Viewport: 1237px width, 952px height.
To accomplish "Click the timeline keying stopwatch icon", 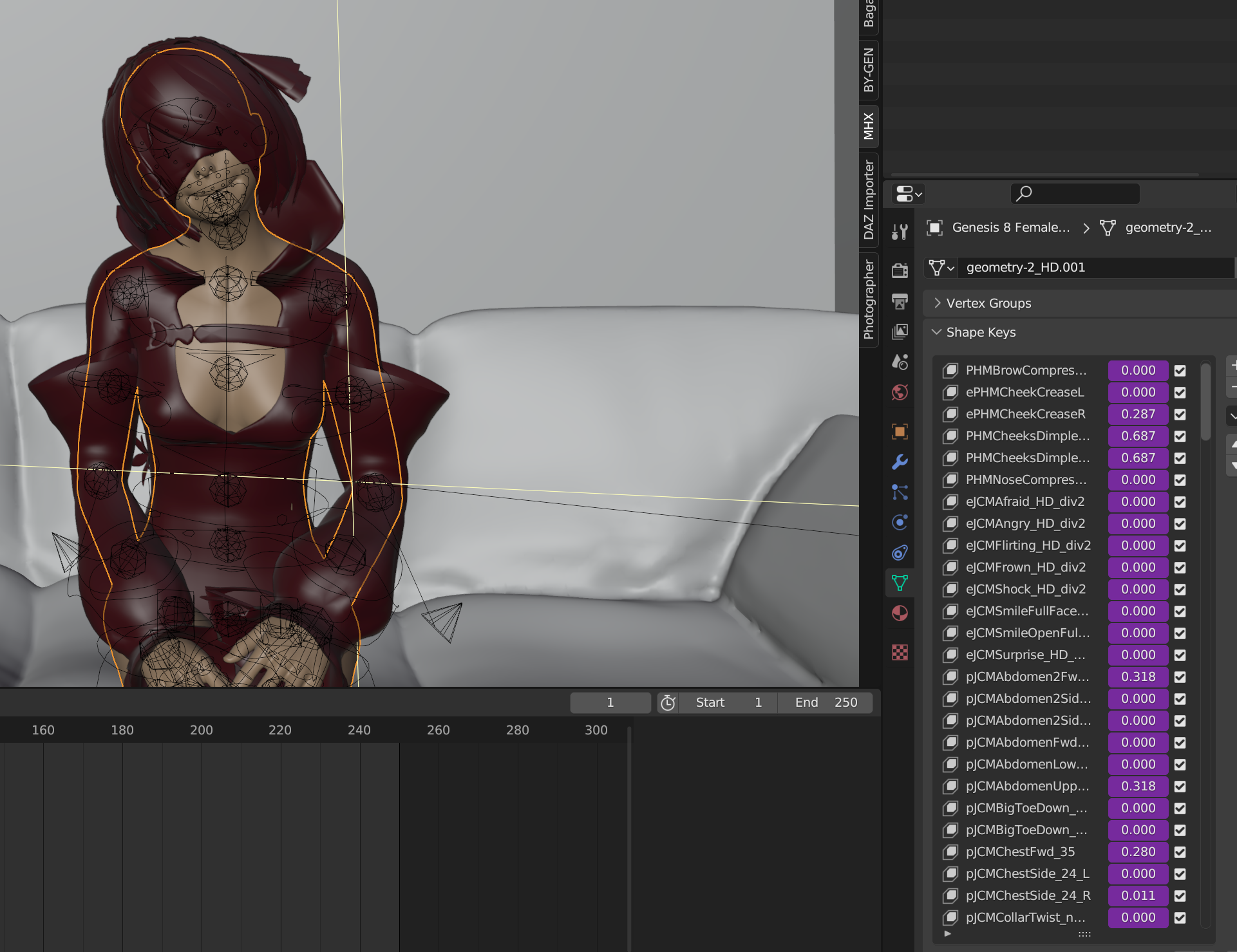I will pos(668,702).
